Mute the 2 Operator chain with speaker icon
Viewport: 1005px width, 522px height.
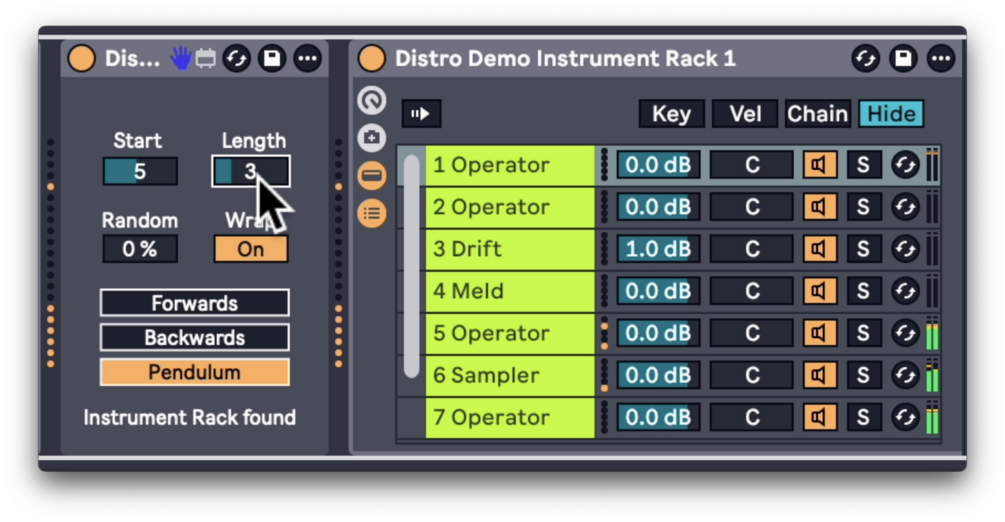tap(820, 207)
